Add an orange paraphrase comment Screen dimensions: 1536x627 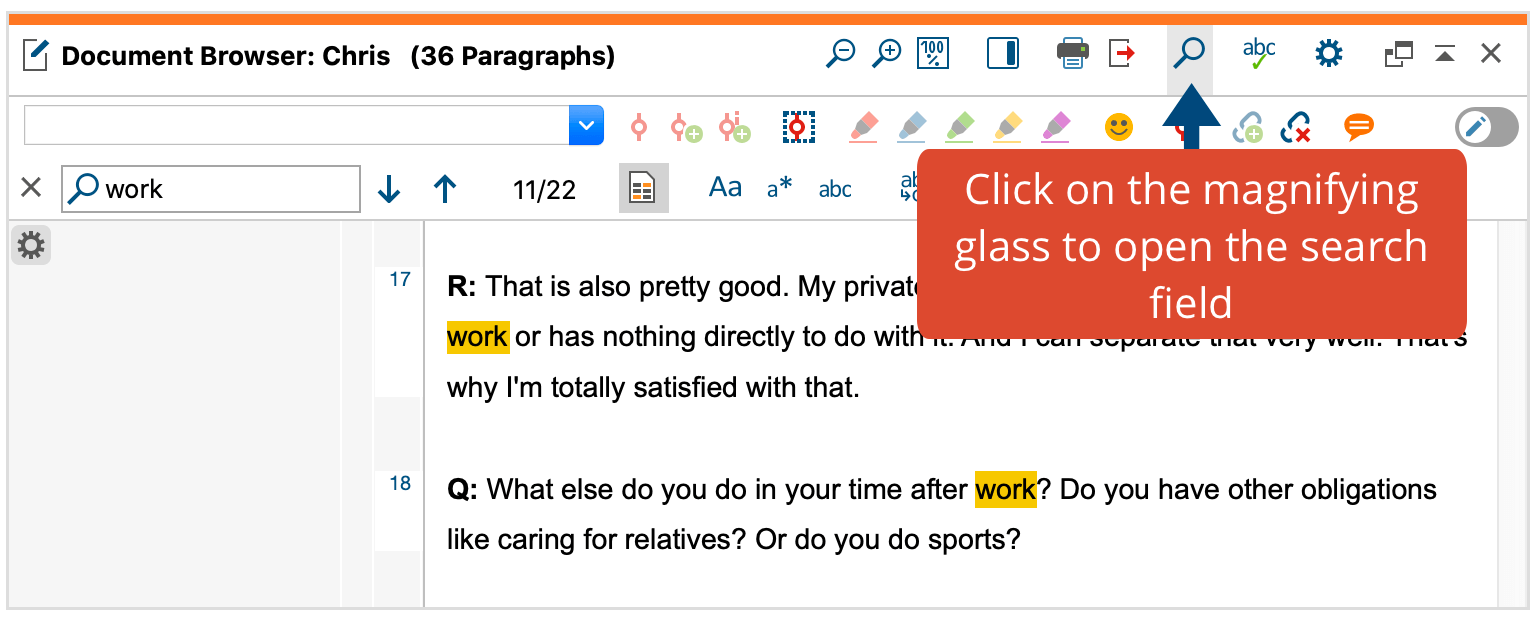coord(1358,127)
